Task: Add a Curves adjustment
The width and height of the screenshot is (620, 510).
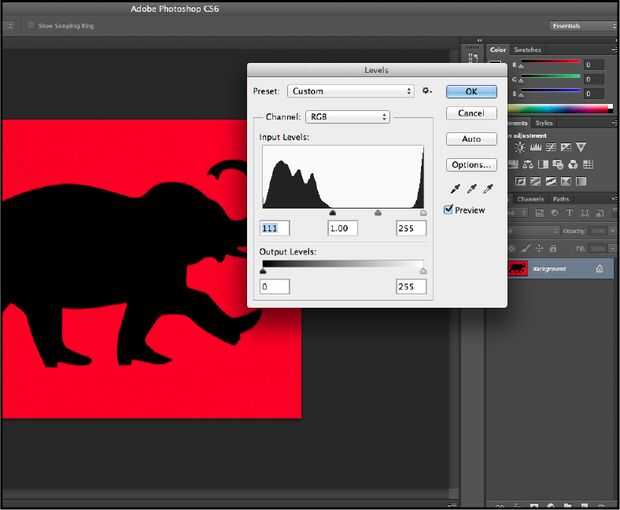Action: click(x=551, y=147)
